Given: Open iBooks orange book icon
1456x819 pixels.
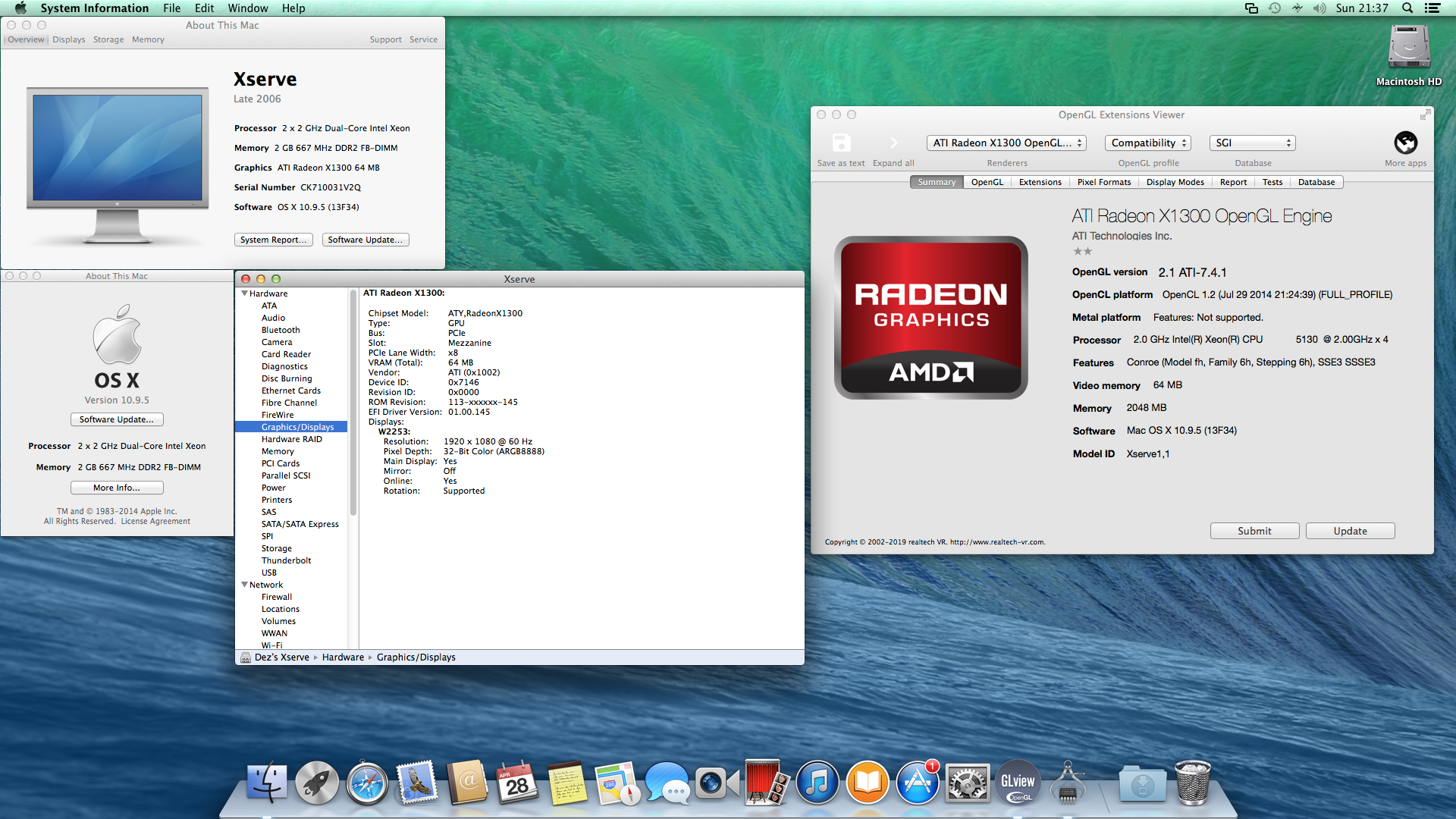Looking at the screenshot, I should pos(868,783).
